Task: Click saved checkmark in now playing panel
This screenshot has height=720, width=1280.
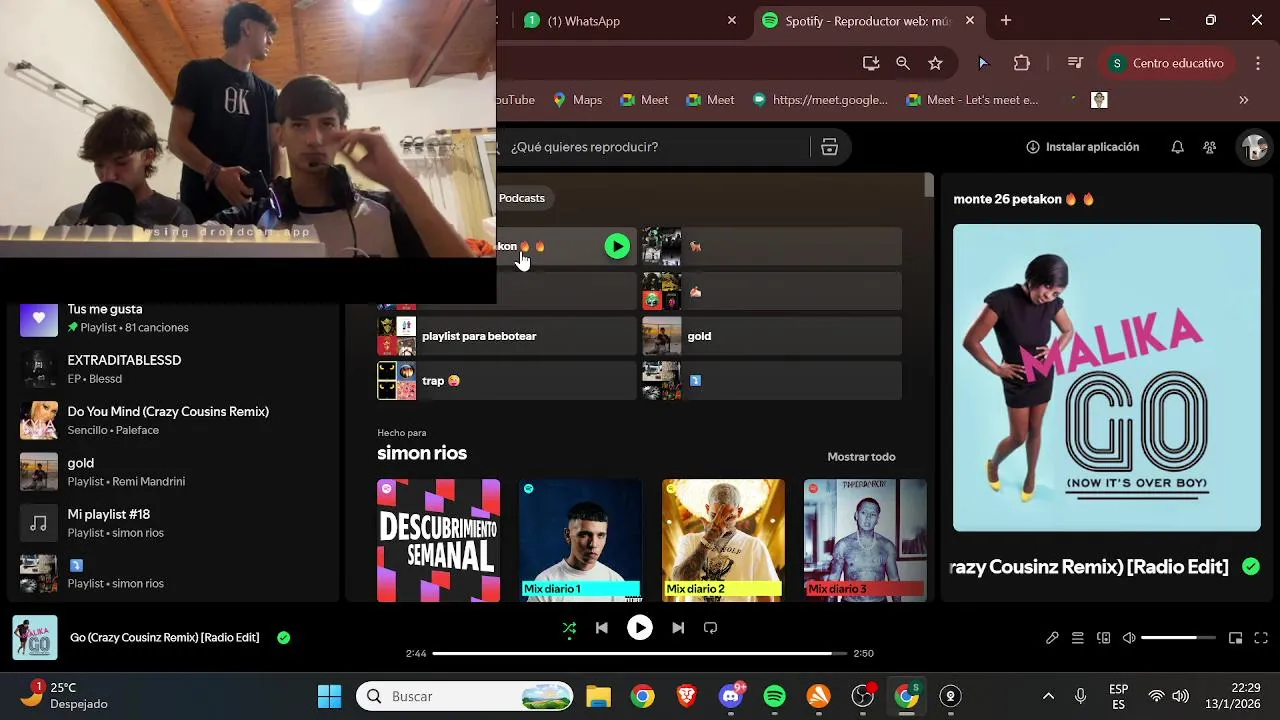Action: 1251,567
